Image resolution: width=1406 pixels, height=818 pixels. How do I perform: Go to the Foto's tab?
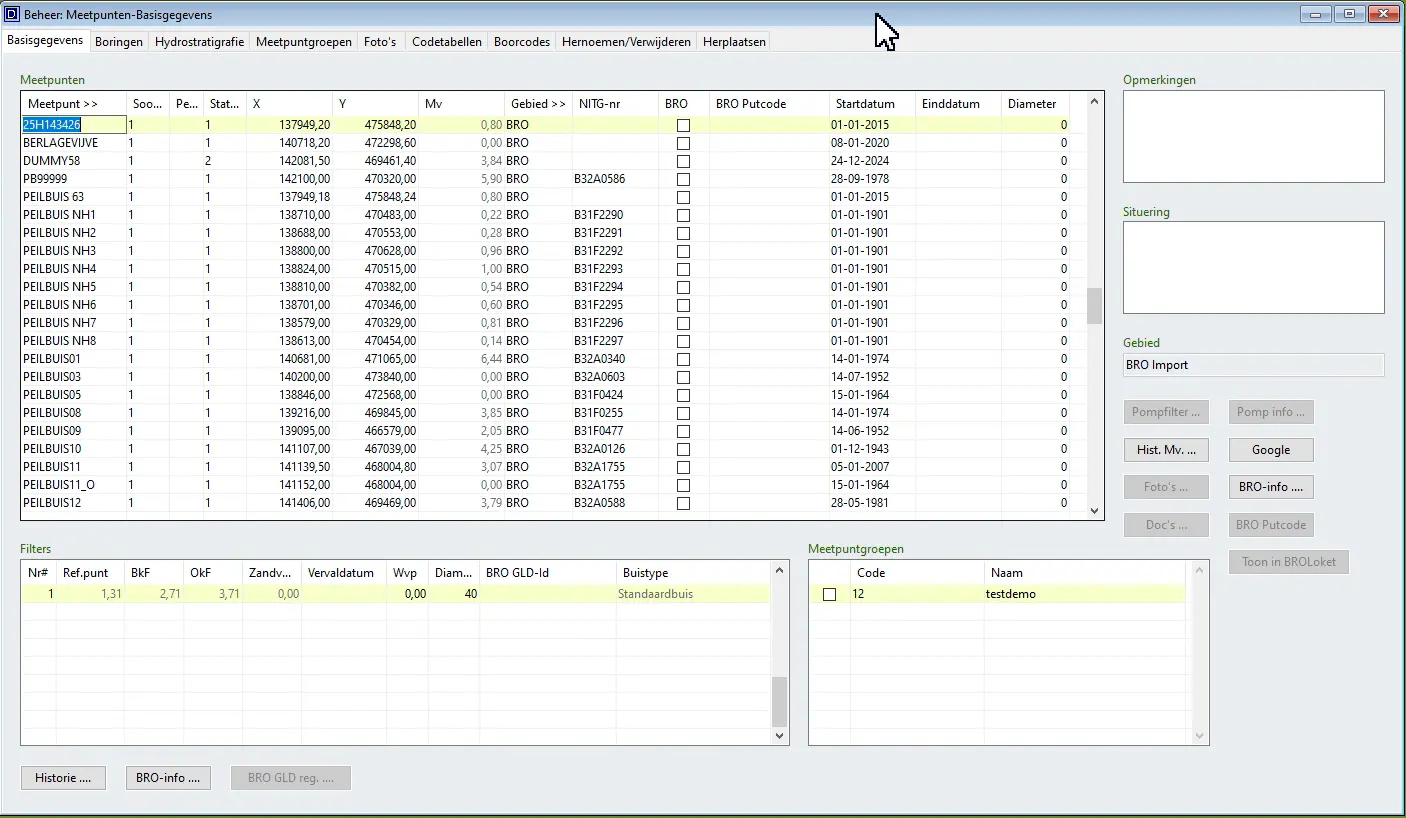380,42
